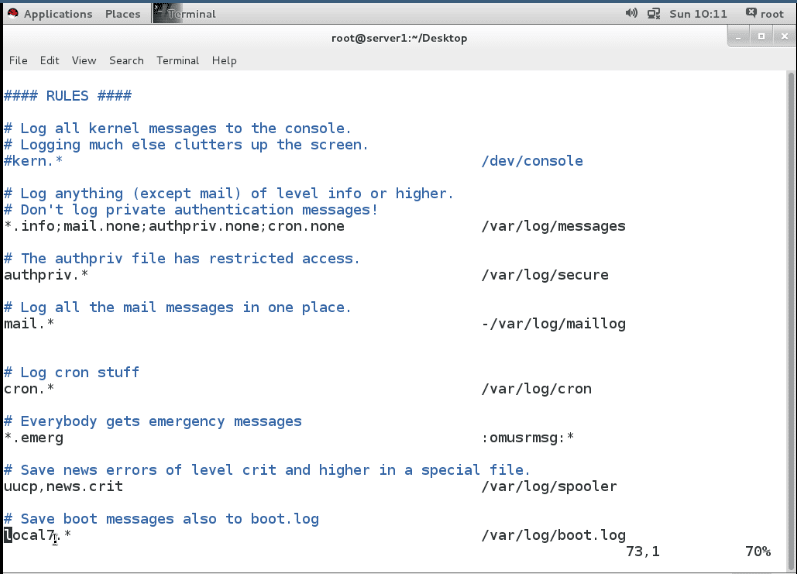
Task: Click the 'Logging much else clutters' comment line
Action: [186, 145]
